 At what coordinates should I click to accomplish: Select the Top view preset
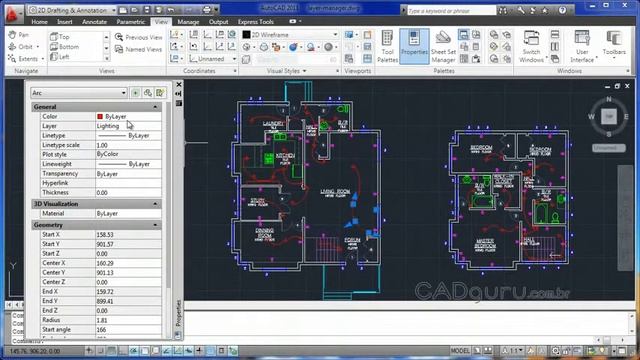coord(60,37)
